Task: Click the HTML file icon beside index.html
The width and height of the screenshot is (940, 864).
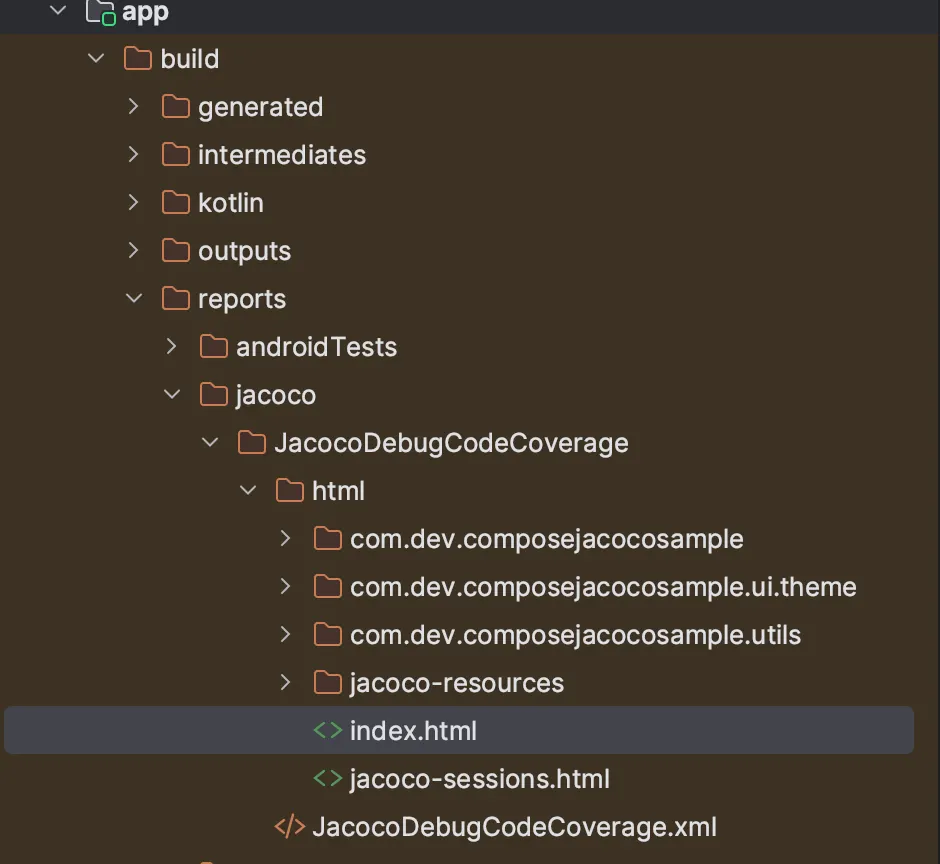Action: tap(327, 730)
